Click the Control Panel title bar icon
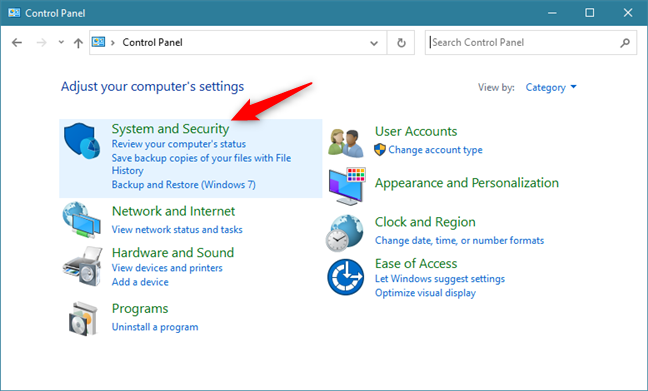The width and height of the screenshot is (648, 391). pos(14,13)
